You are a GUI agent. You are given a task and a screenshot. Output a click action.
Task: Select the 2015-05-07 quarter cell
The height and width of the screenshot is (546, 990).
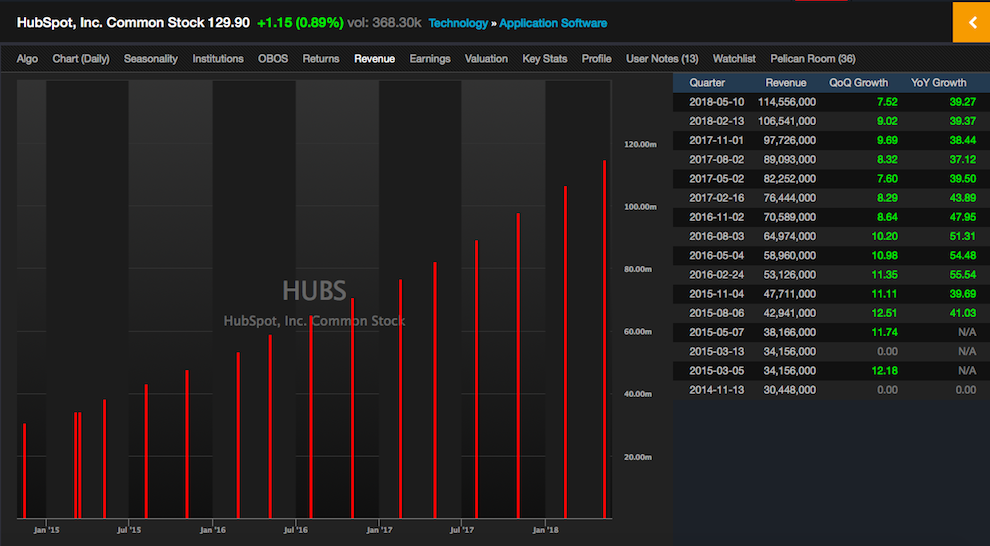point(717,332)
